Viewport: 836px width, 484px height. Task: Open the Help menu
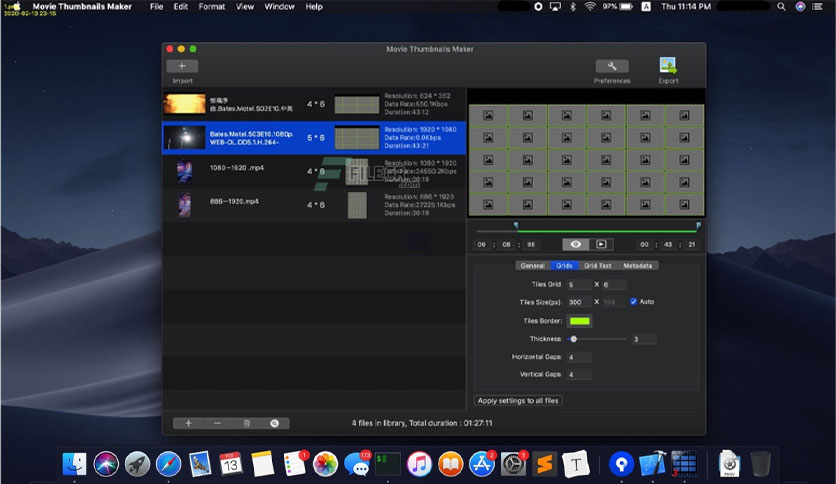(x=314, y=6)
